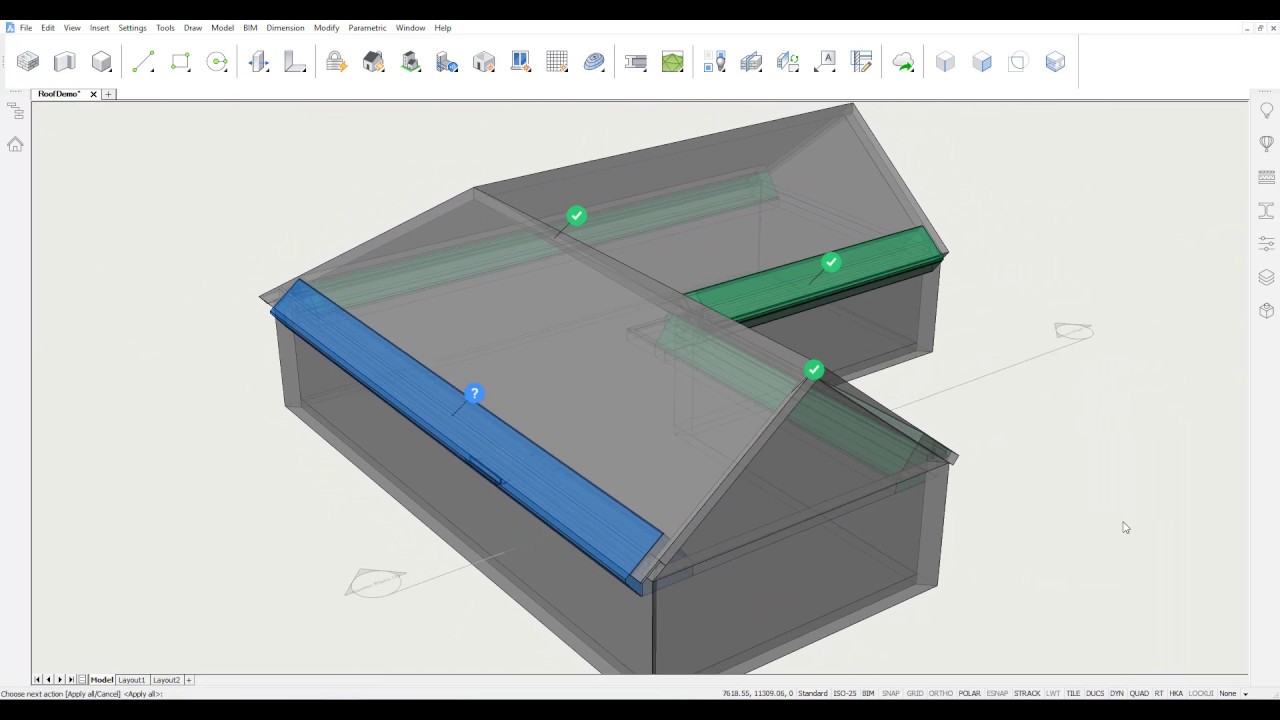
Task: Select the Line drawing tool
Action: pyautogui.click(x=143, y=62)
